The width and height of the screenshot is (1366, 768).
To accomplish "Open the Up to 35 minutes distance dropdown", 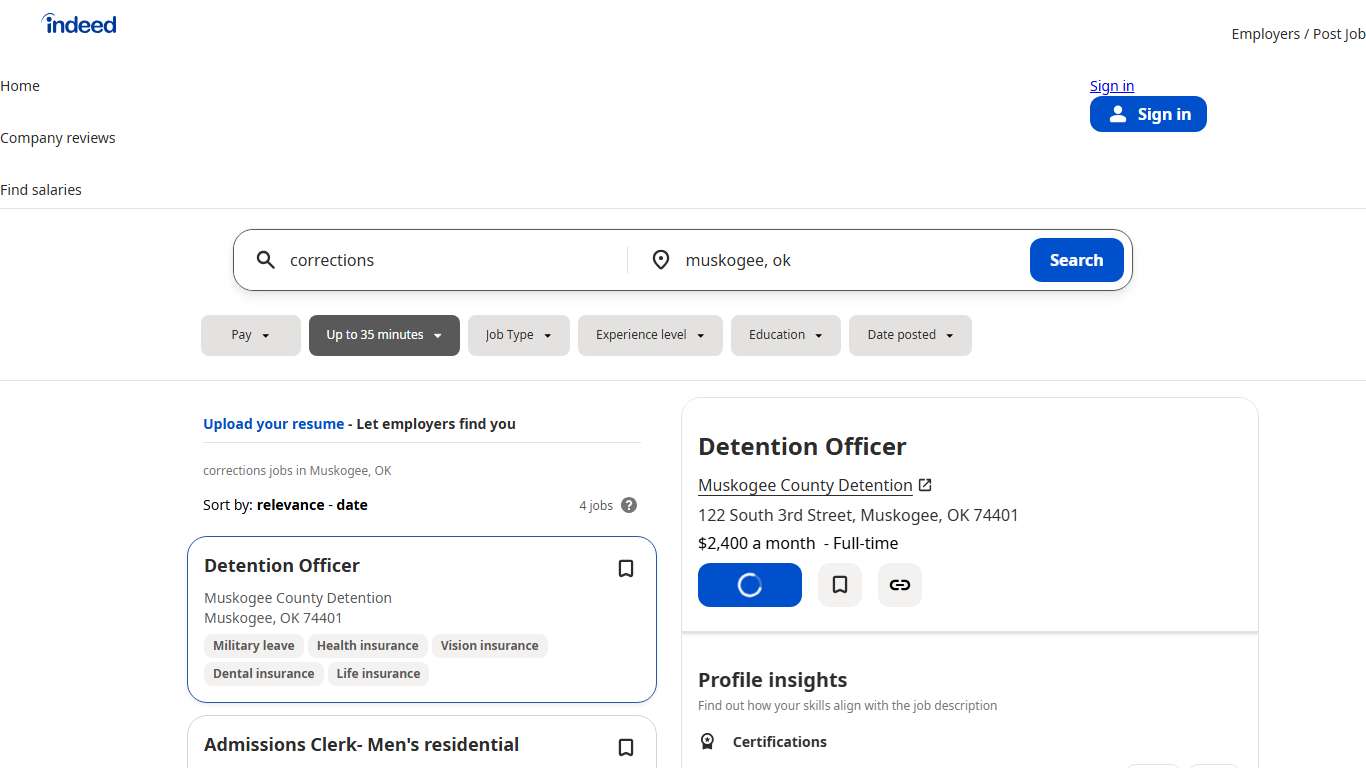I will 384,335.
